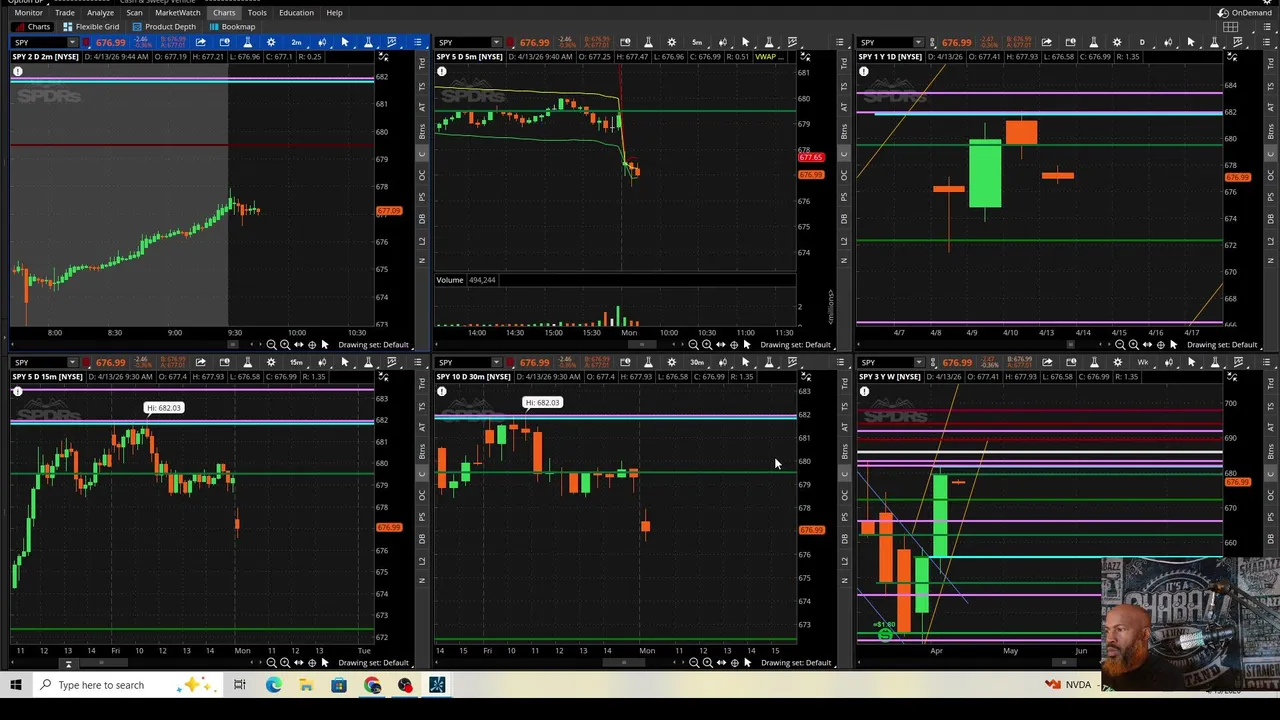Open chart settings gear on the 30m chart
1280x720 pixels.
click(672, 361)
